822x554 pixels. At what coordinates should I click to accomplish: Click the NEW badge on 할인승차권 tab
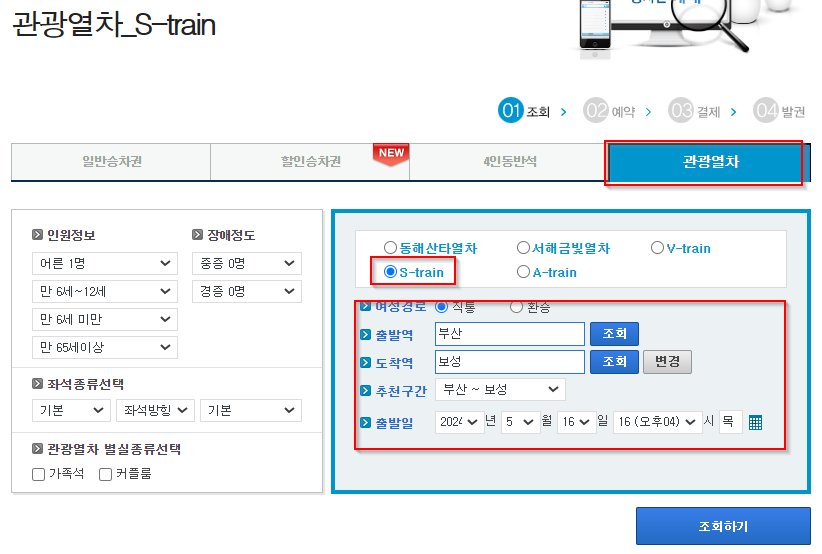click(x=391, y=154)
